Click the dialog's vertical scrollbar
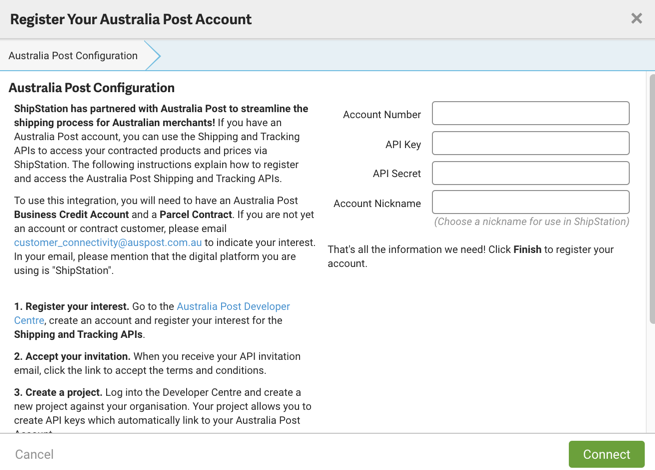This screenshot has width=655, height=470. (x=652, y=198)
